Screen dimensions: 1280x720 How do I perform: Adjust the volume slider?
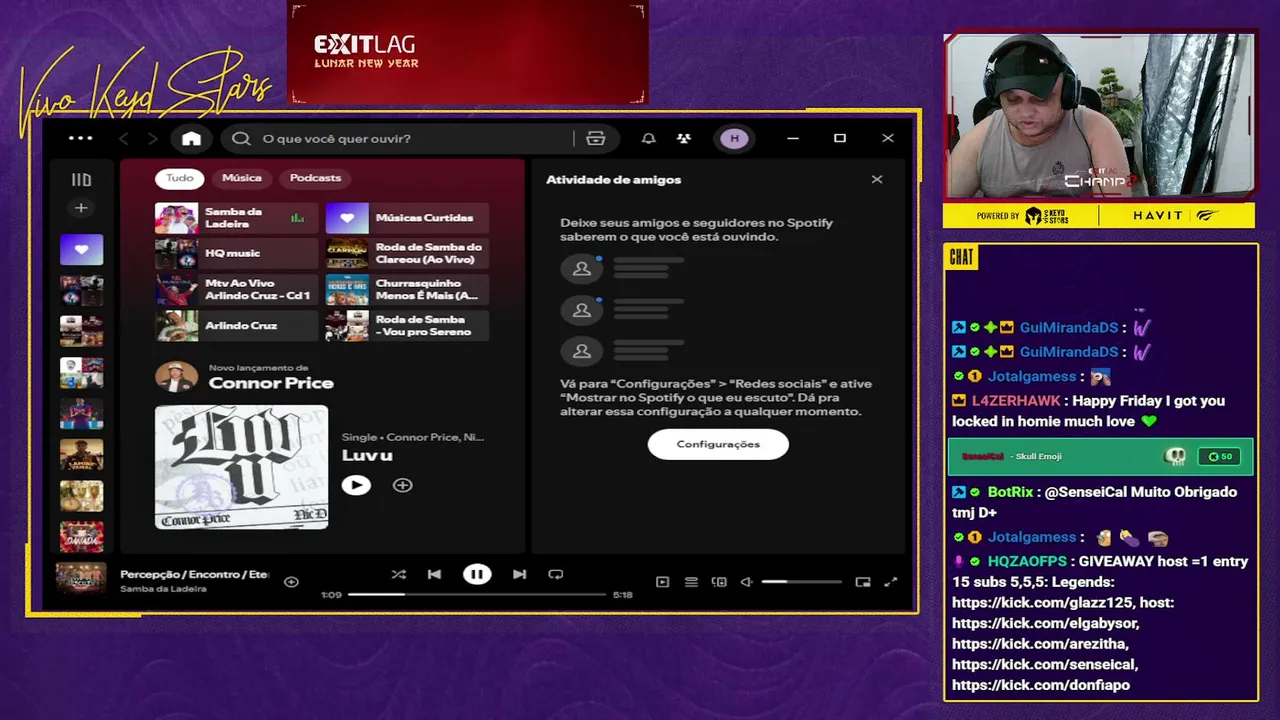[801, 581]
